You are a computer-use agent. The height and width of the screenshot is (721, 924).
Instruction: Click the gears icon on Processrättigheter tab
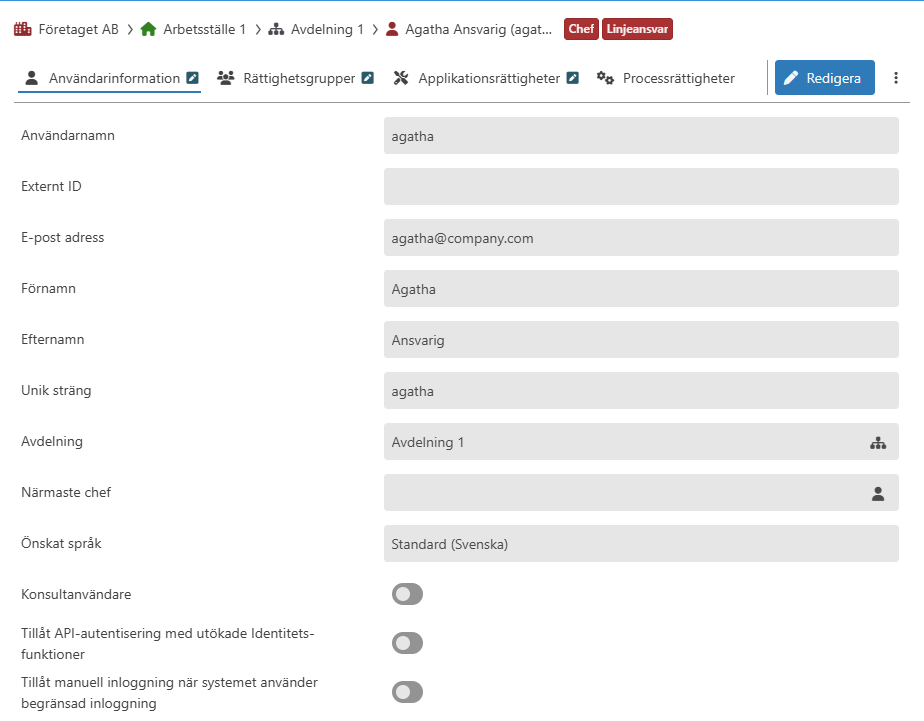point(605,78)
